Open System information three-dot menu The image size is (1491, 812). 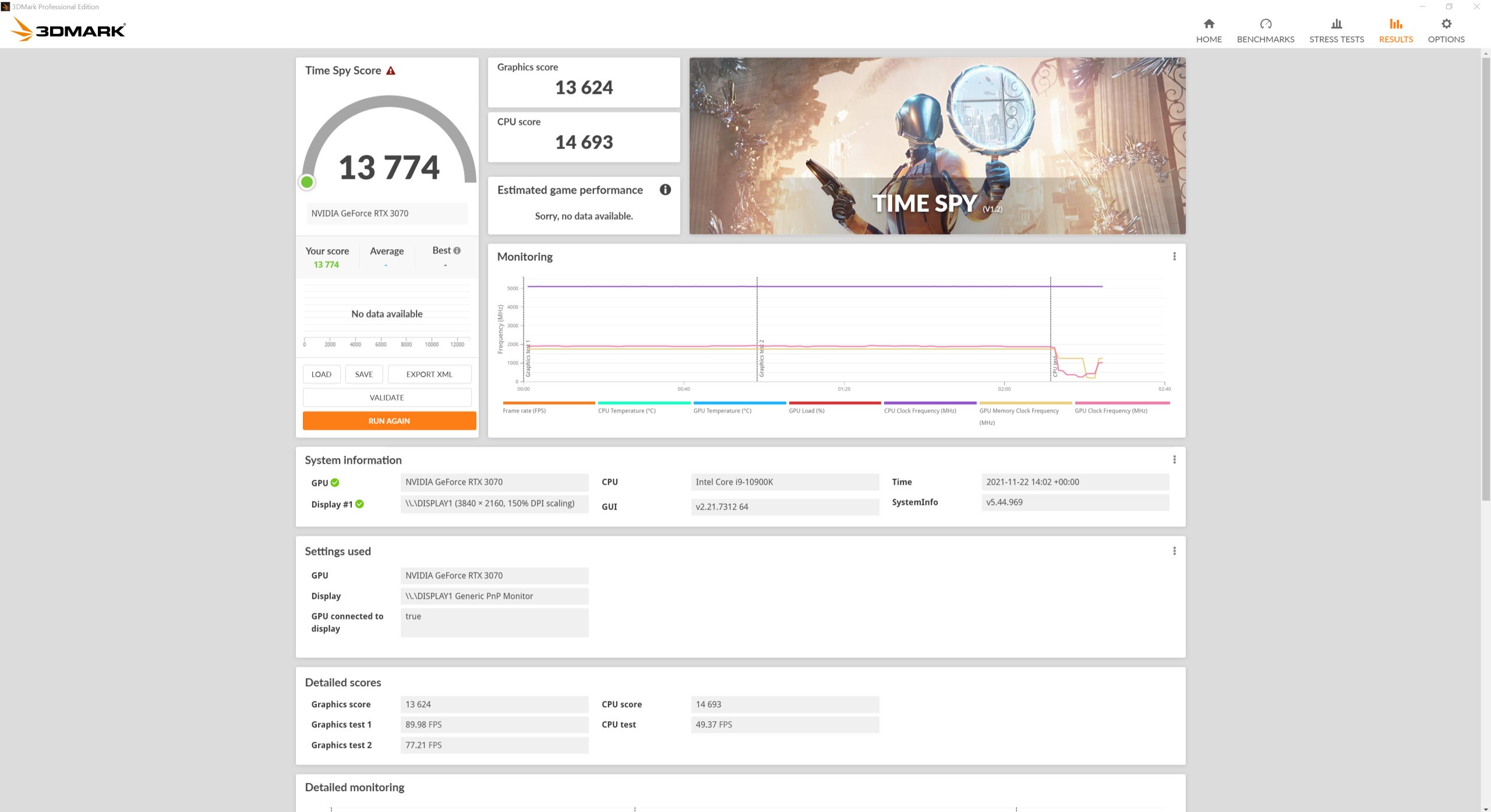1174,460
